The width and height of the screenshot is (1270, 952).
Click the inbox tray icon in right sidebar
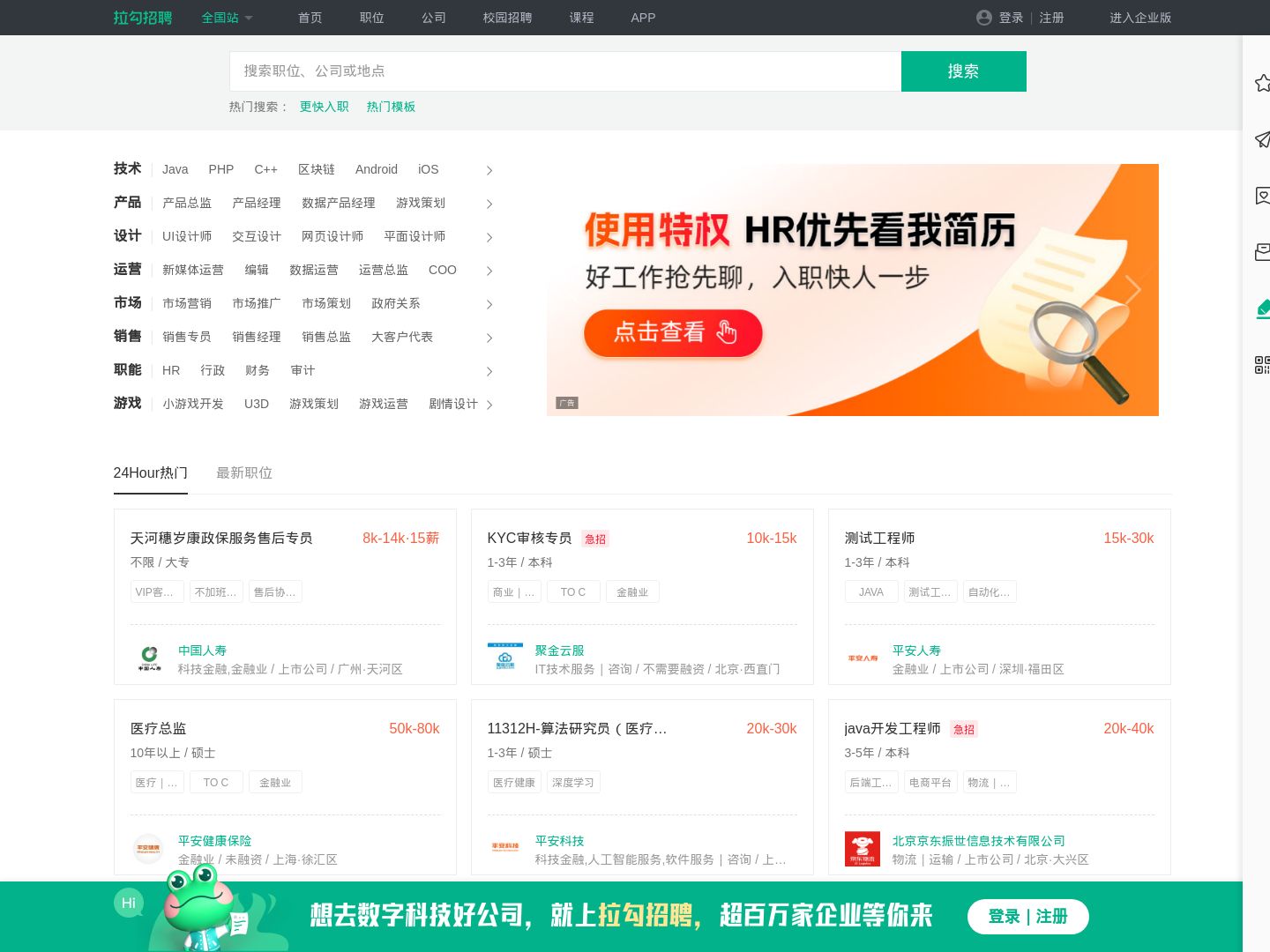click(x=1262, y=252)
